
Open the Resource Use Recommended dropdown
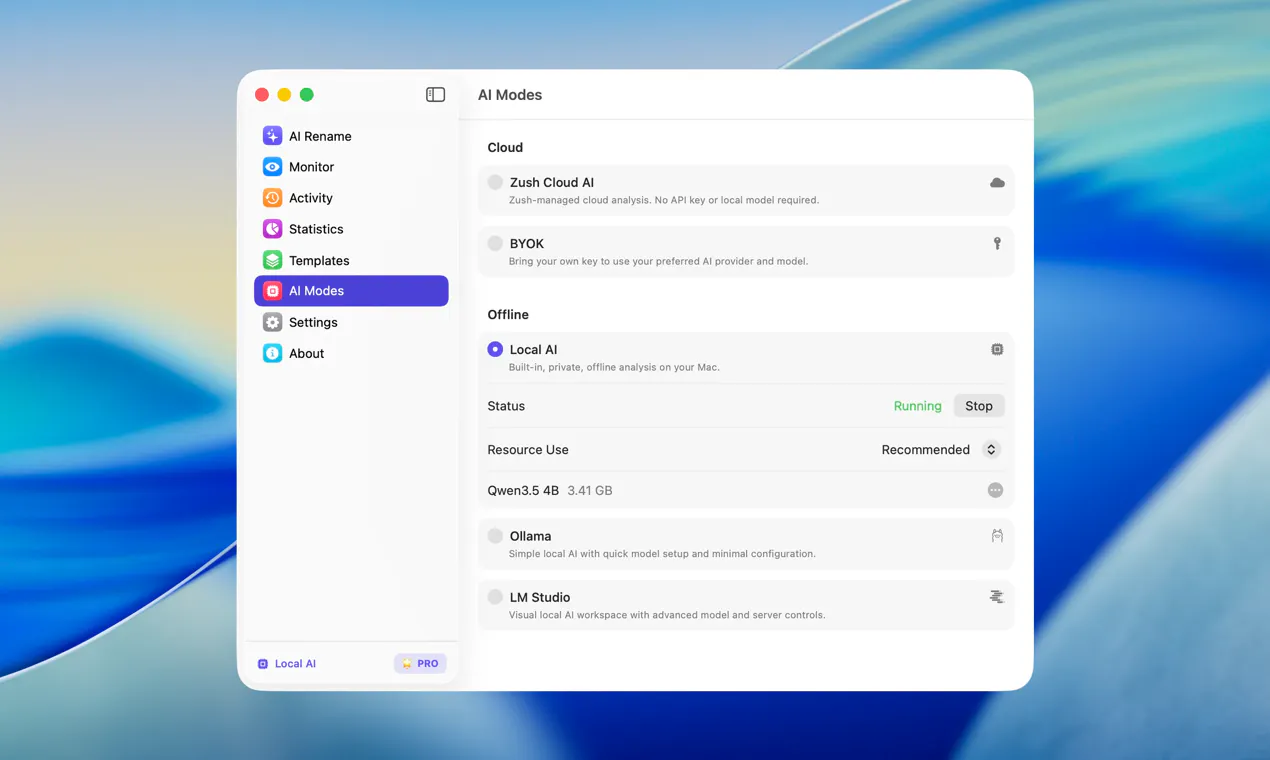click(941, 450)
